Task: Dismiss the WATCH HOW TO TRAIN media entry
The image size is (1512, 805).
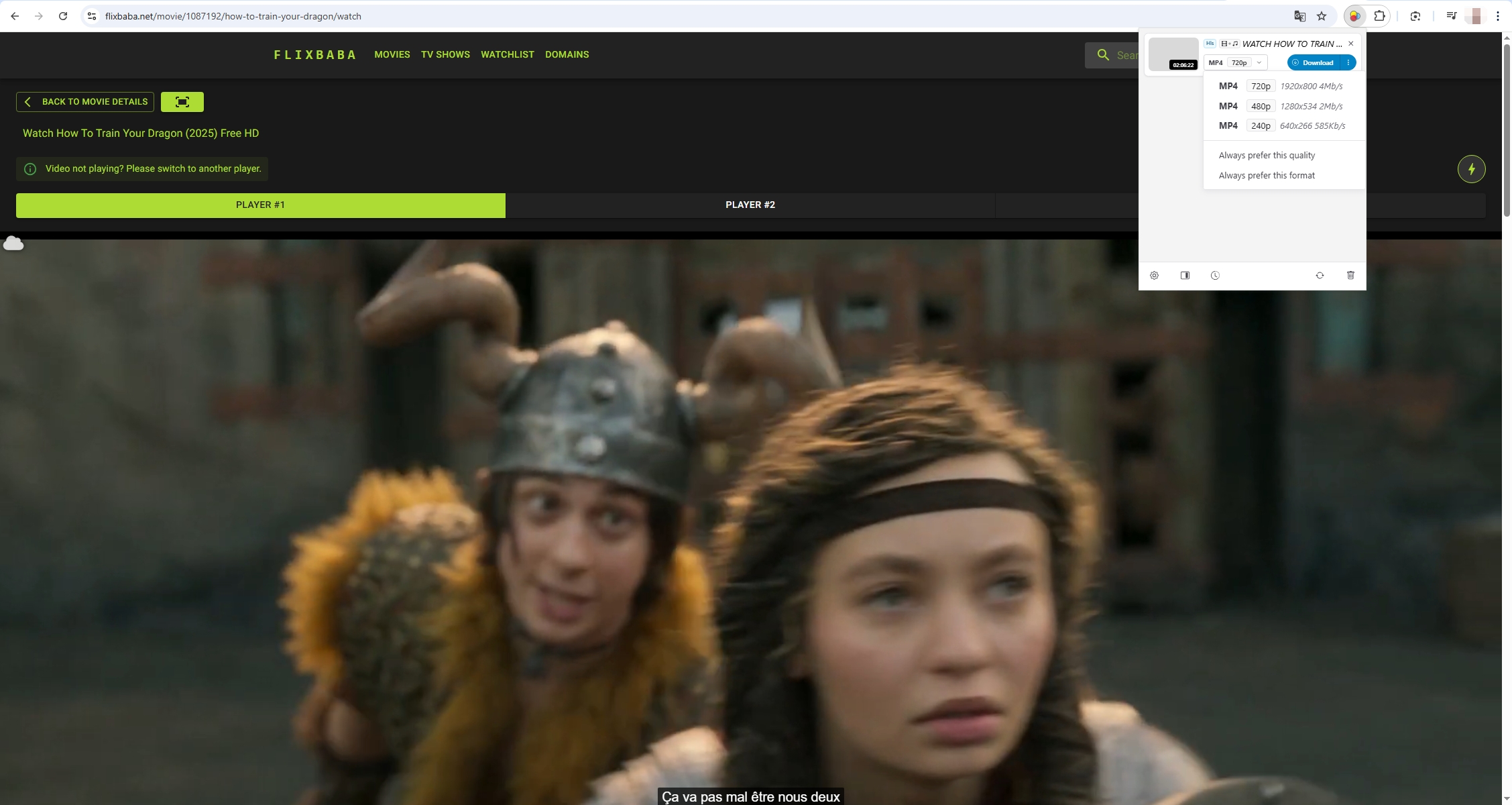Action: [1350, 44]
